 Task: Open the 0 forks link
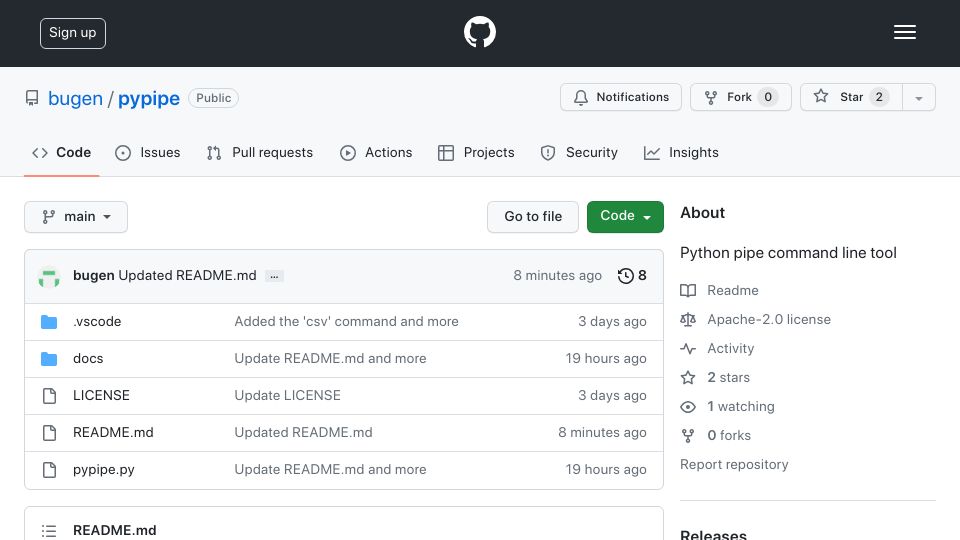click(x=729, y=435)
